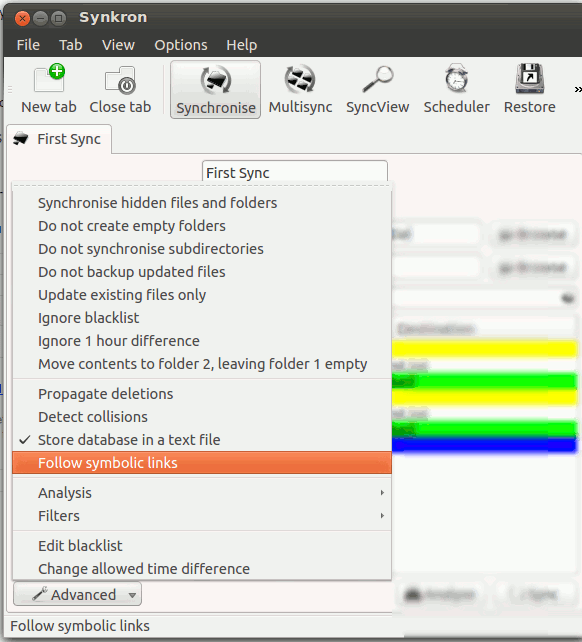
Task: Click the Synchronise toolbar button
Action: pos(215,90)
